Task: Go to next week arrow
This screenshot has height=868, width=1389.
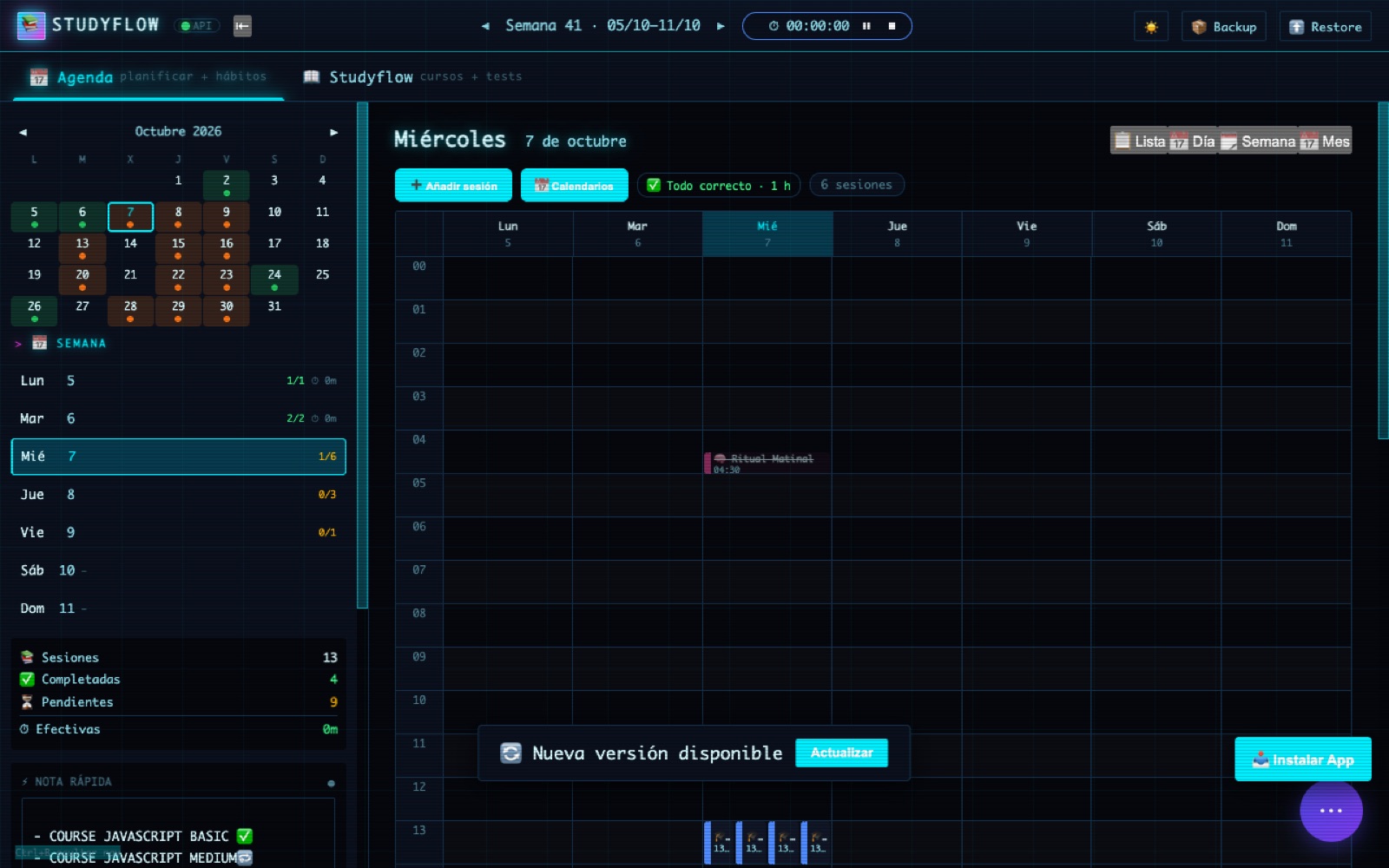Action: point(721,26)
